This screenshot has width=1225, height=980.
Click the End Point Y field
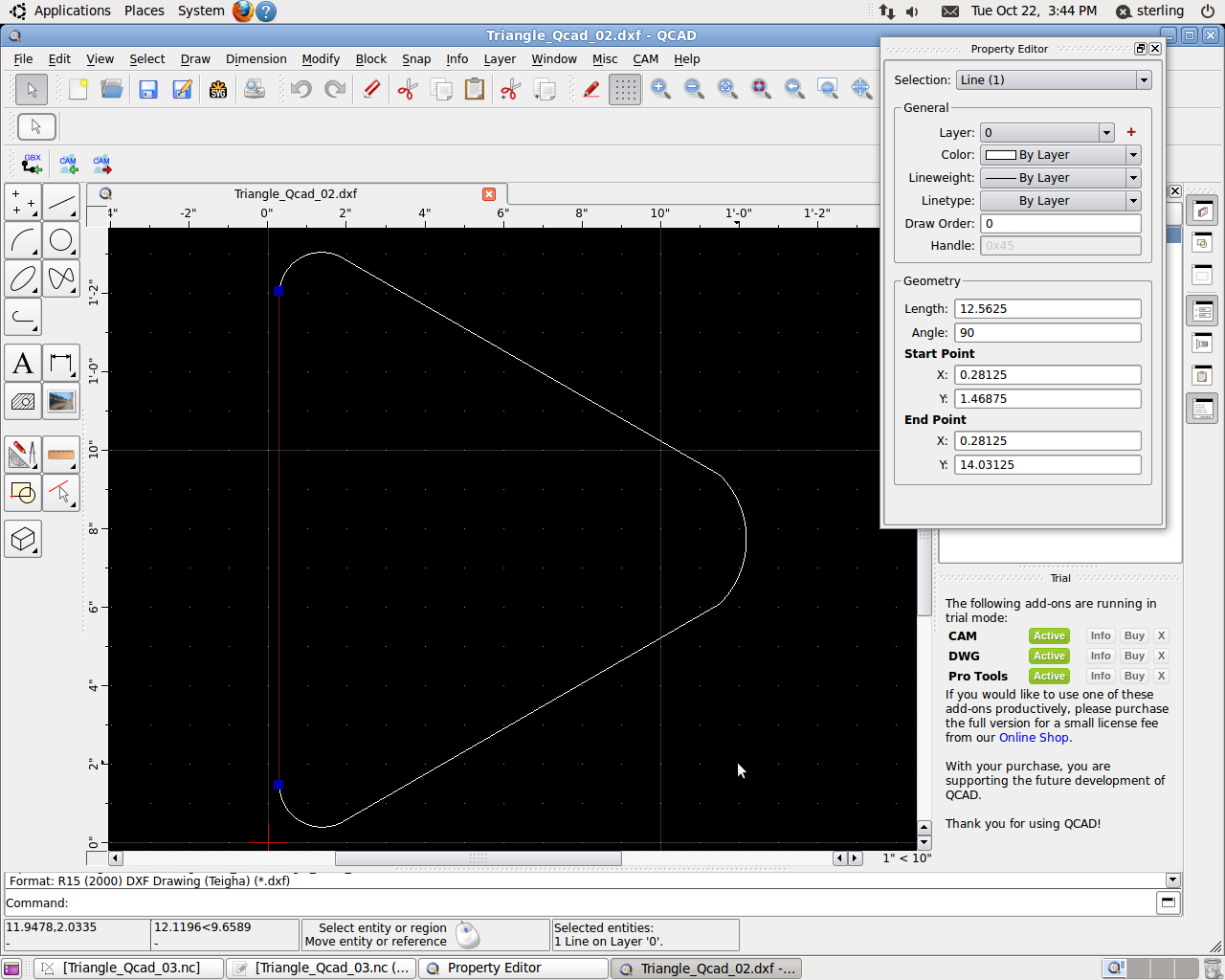(x=1047, y=465)
